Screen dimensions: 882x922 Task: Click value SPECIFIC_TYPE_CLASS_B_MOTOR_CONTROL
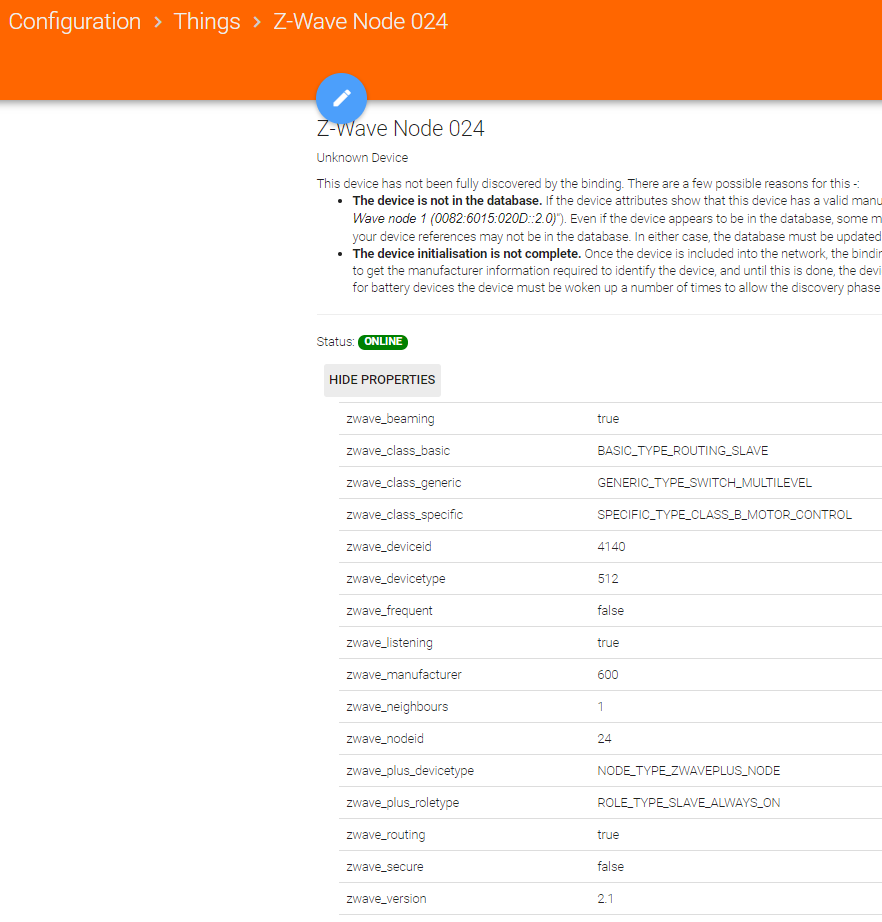[724, 515]
